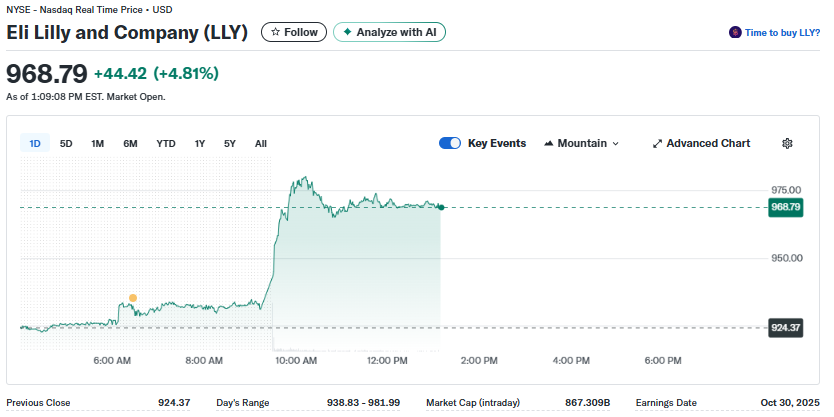This screenshot has width=834, height=417.
Task: Click the sparkle icon in Analyze with AI
Action: pos(347,32)
